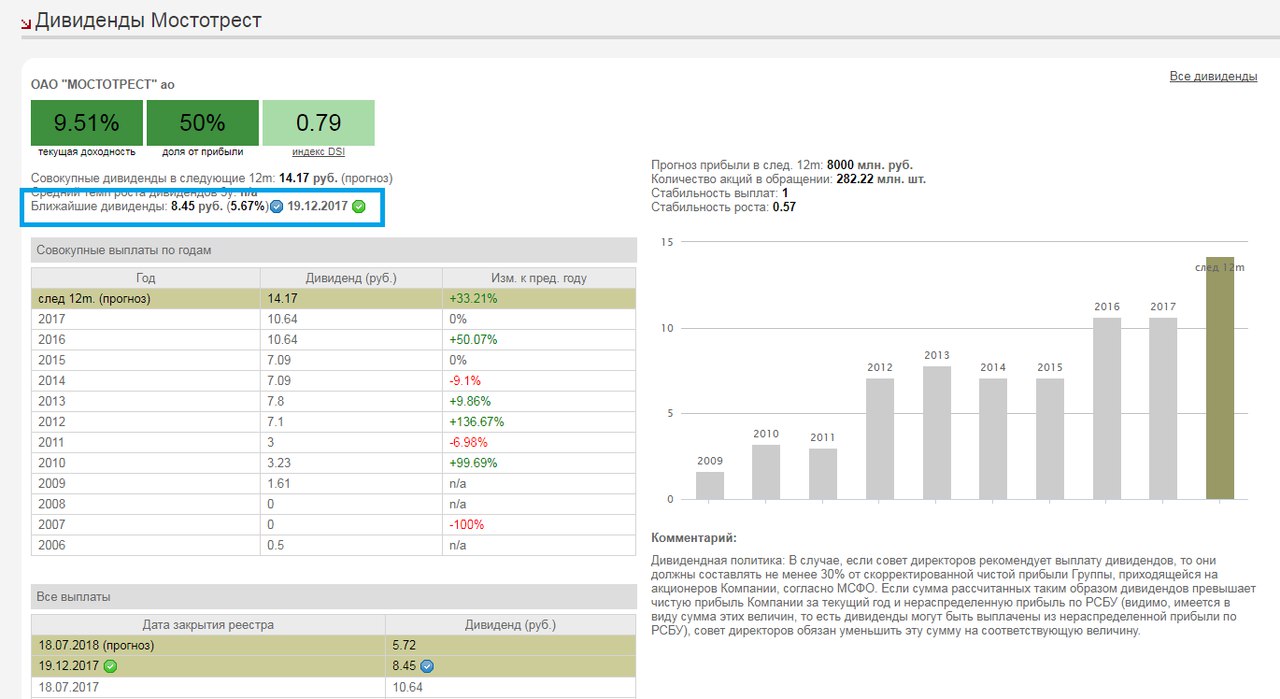Click the 3.23 dividend cell for 2010
Image resolution: width=1280 pixels, height=699 pixels.
click(x=351, y=463)
